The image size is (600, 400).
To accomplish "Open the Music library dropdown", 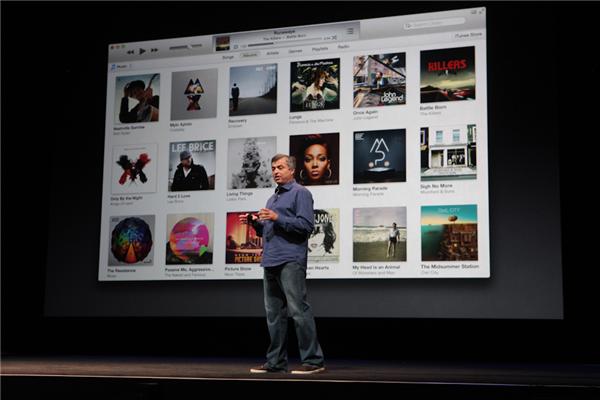I will (x=121, y=67).
